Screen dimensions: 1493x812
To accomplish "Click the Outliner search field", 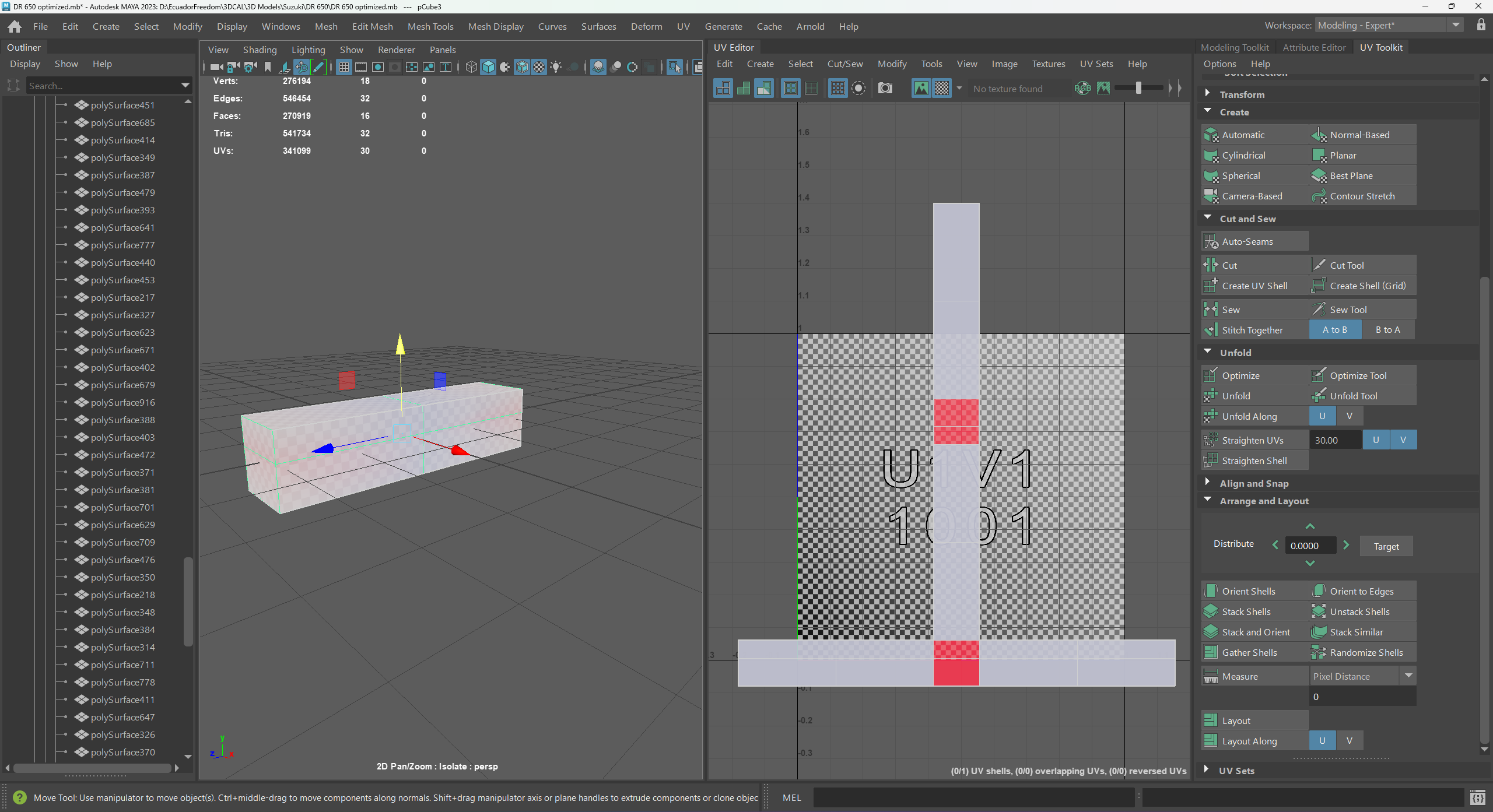I will tap(109, 86).
